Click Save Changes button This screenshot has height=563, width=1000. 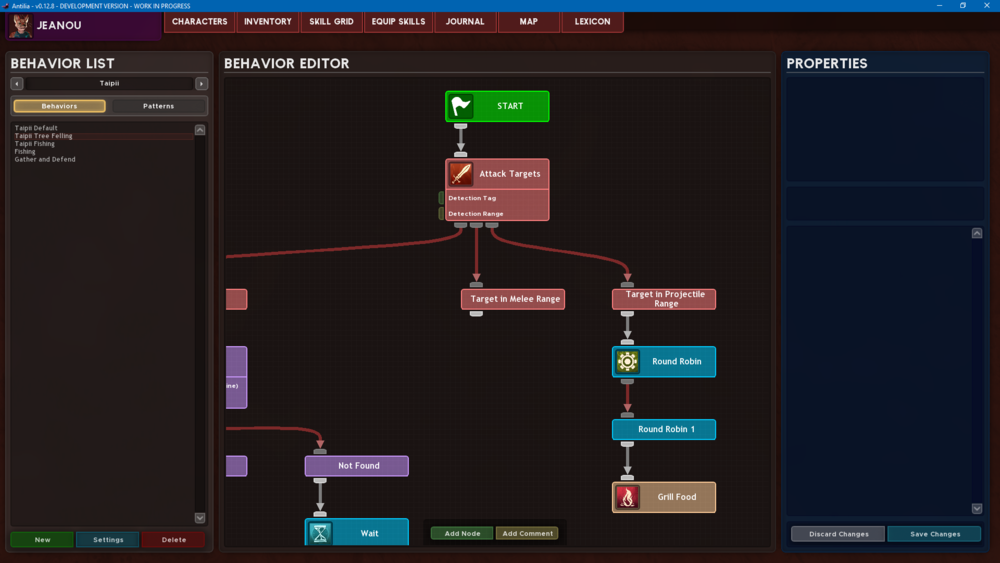pos(935,534)
